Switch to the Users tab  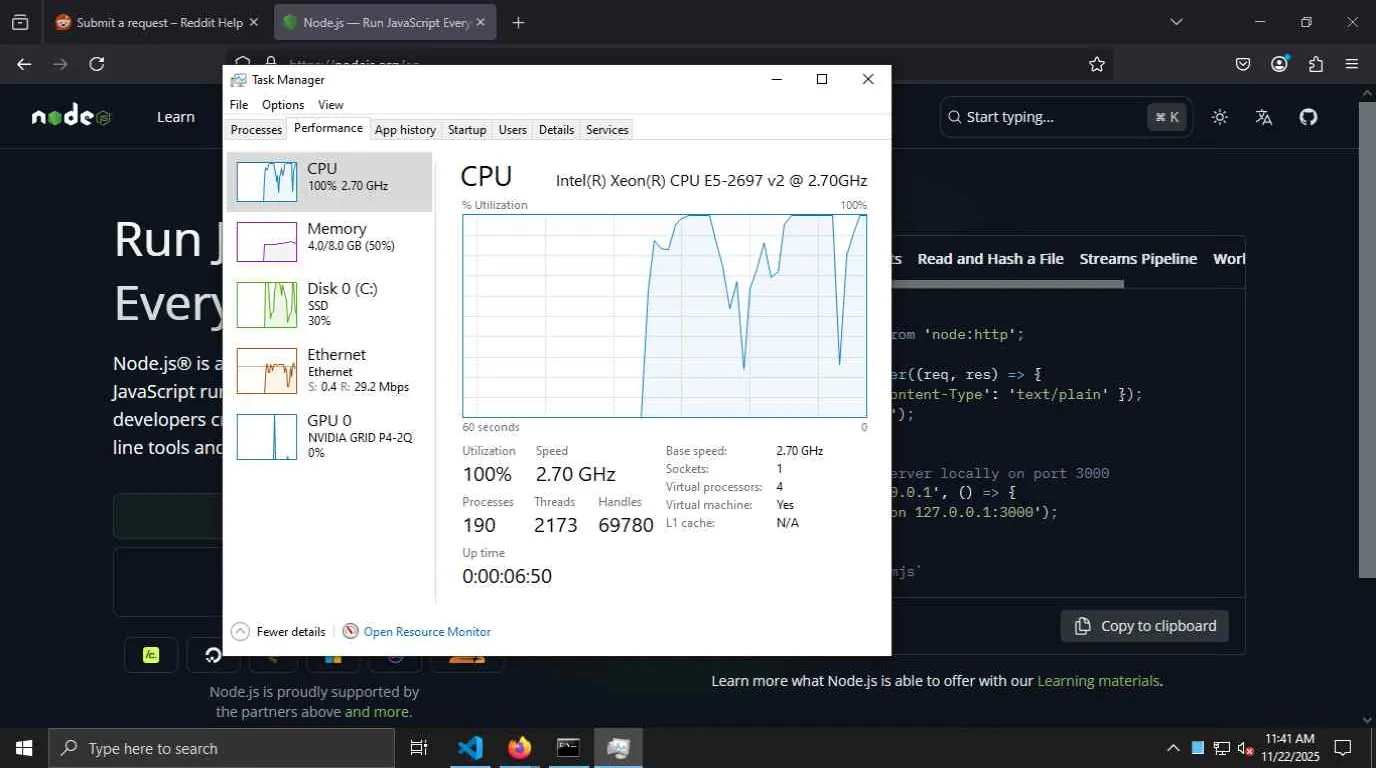tap(513, 130)
